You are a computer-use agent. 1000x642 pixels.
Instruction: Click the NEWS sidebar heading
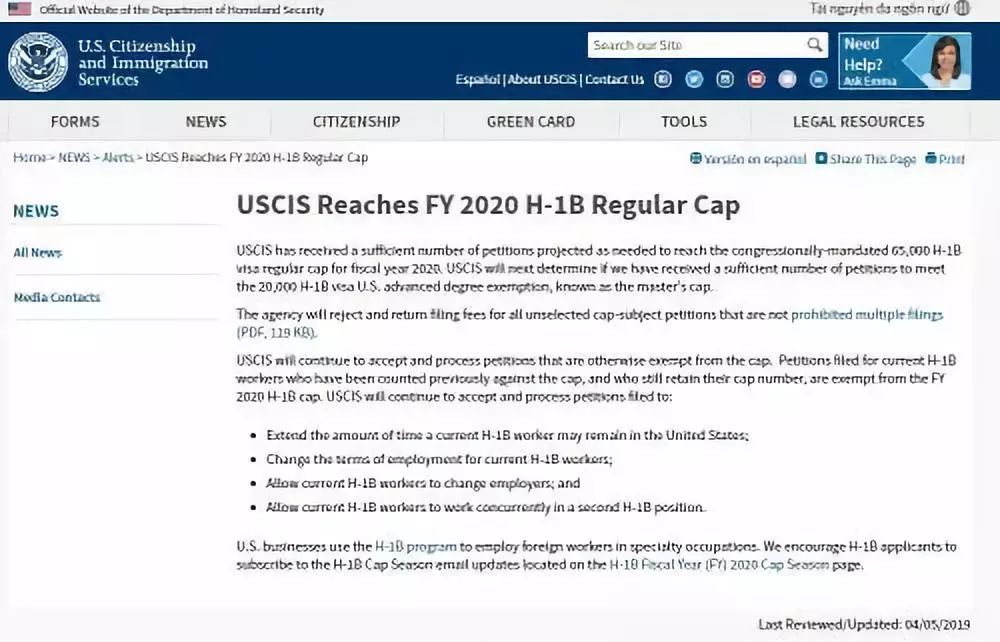[x=36, y=211]
